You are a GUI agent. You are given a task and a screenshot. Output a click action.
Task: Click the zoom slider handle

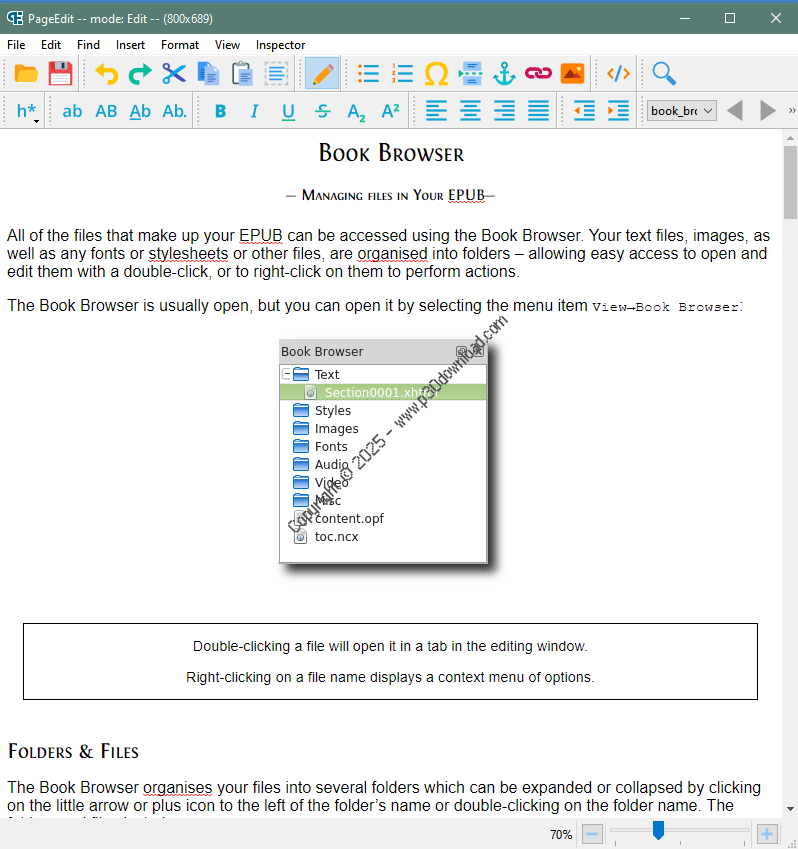click(658, 830)
